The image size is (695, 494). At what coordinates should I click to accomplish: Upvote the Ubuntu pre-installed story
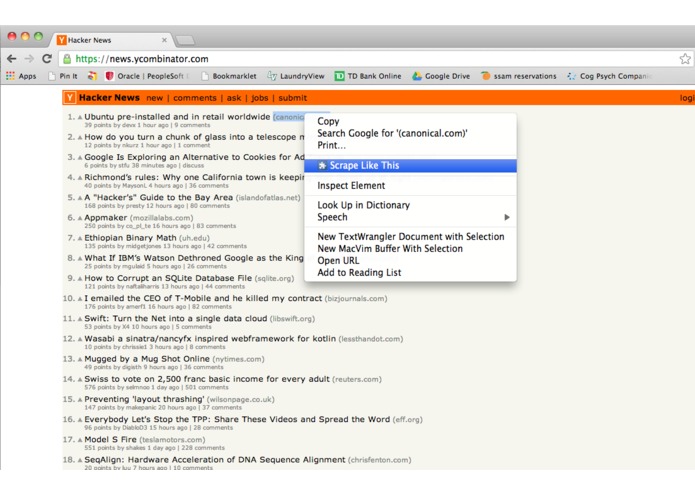tap(80, 117)
